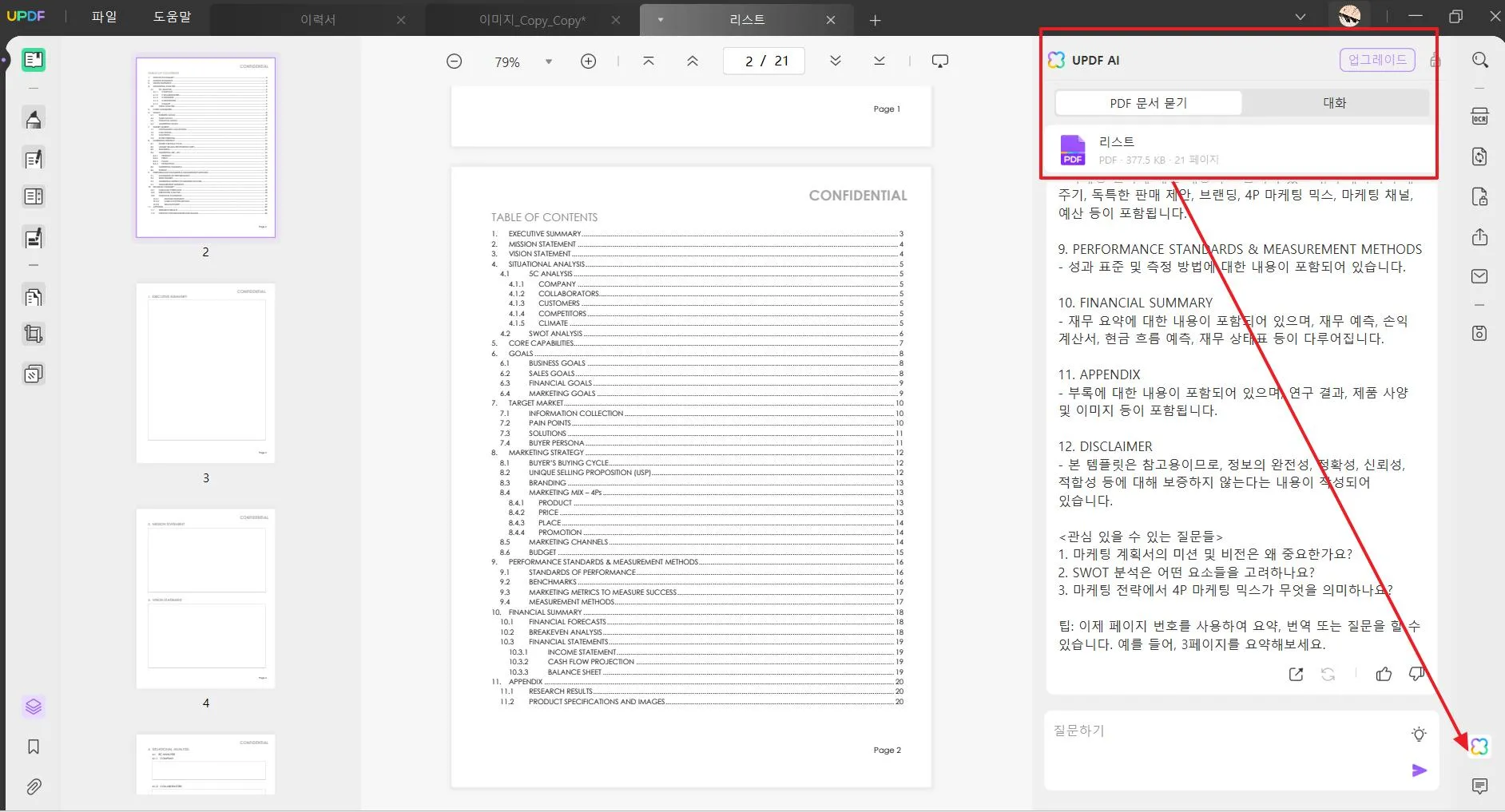Open the Organize Pages tool in left sidebar
Viewport: 1505px width, 812px height.
click(34, 296)
